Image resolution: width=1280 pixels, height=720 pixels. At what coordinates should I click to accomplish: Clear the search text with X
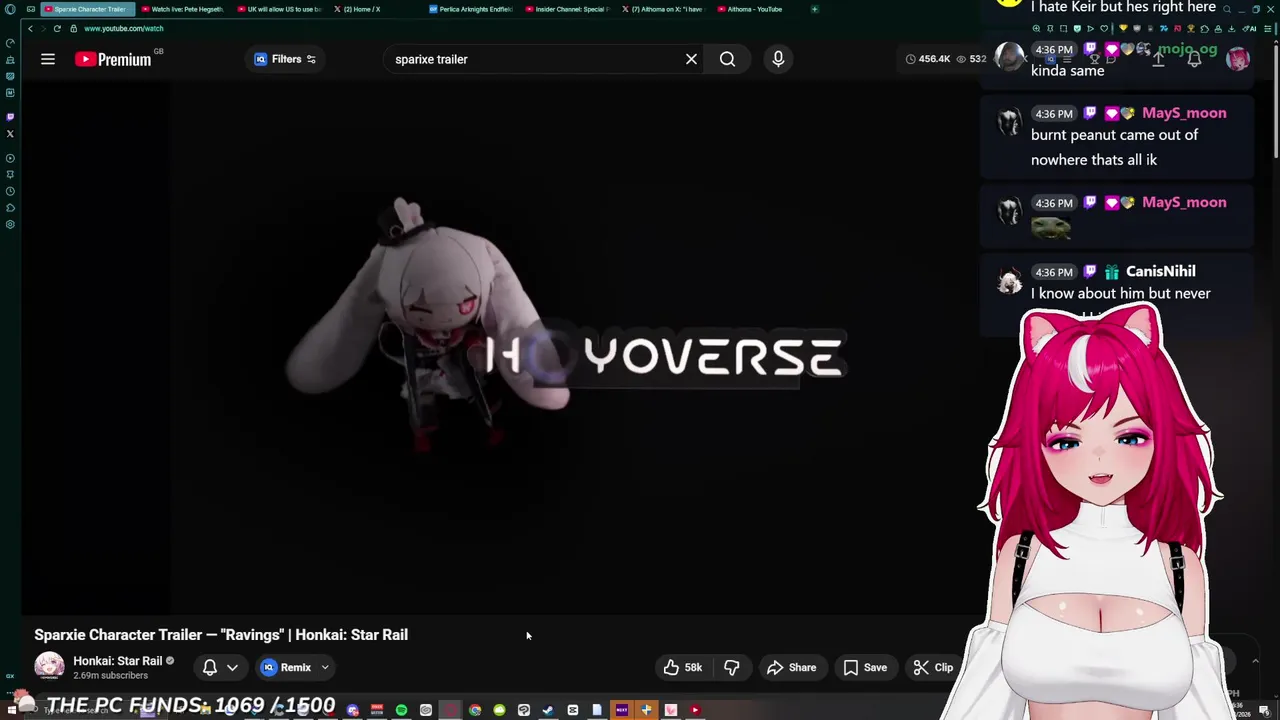coord(691,59)
